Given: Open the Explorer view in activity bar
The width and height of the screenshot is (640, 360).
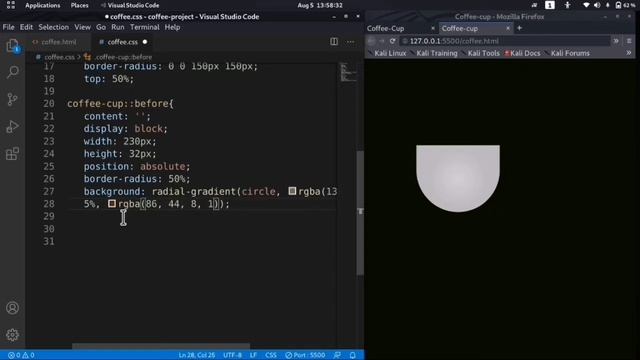Looking at the screenshot, I should tap(13, 46).
